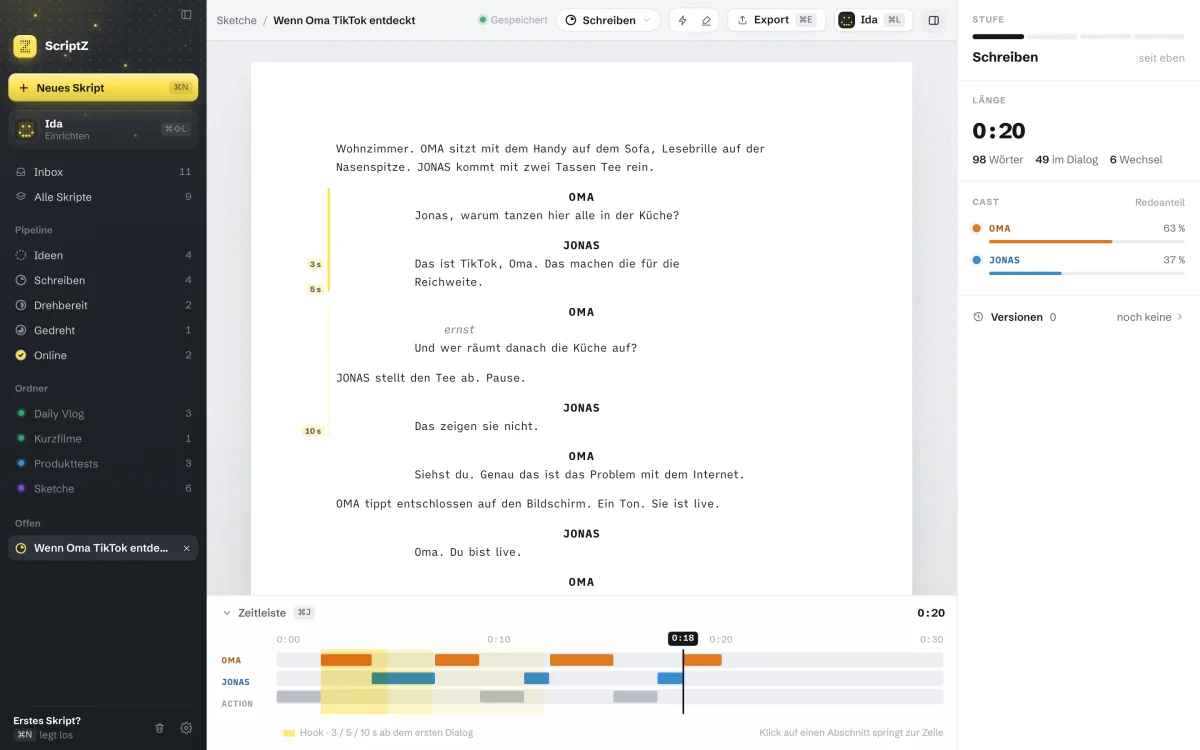Image resolution: width=1200 pixels, height=750 pixels.
Task: Click the 3 s hook marker in the script margin
Action: coord(315,265)
